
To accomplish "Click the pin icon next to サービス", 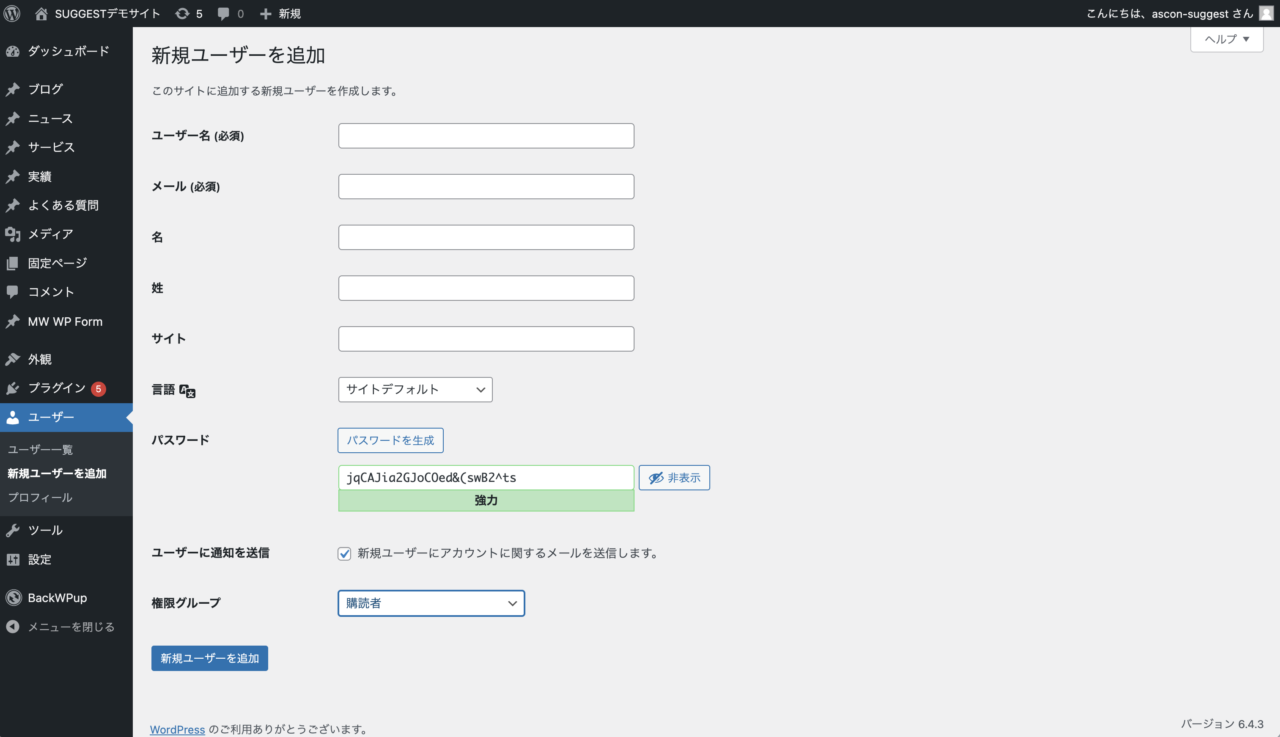I will 13,147.
